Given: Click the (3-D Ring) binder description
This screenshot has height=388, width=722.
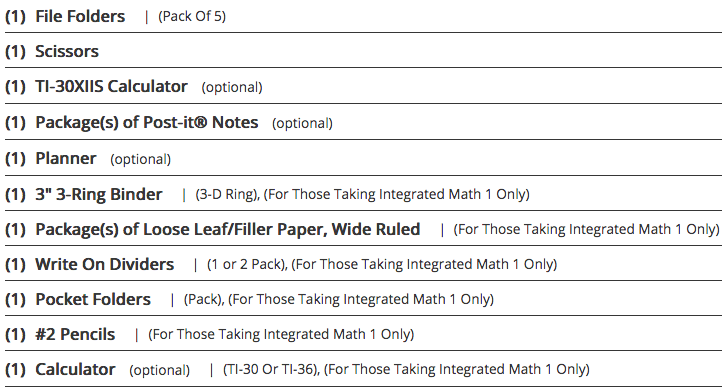Looking at the screenshot, I should pyautogui.click(x=227, y=194).
